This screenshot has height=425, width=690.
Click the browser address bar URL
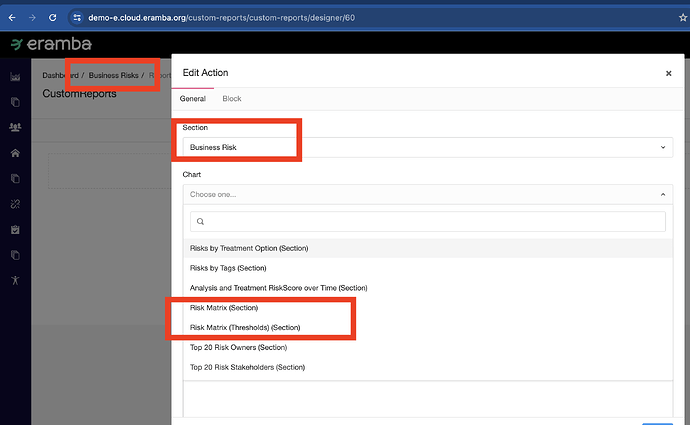coord(221,18)
